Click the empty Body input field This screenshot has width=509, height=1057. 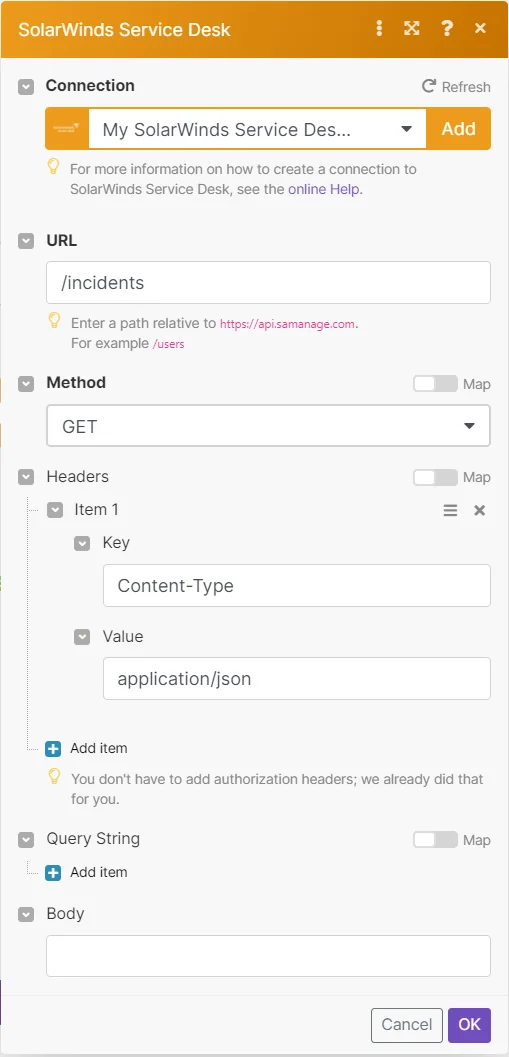point(268,956)
